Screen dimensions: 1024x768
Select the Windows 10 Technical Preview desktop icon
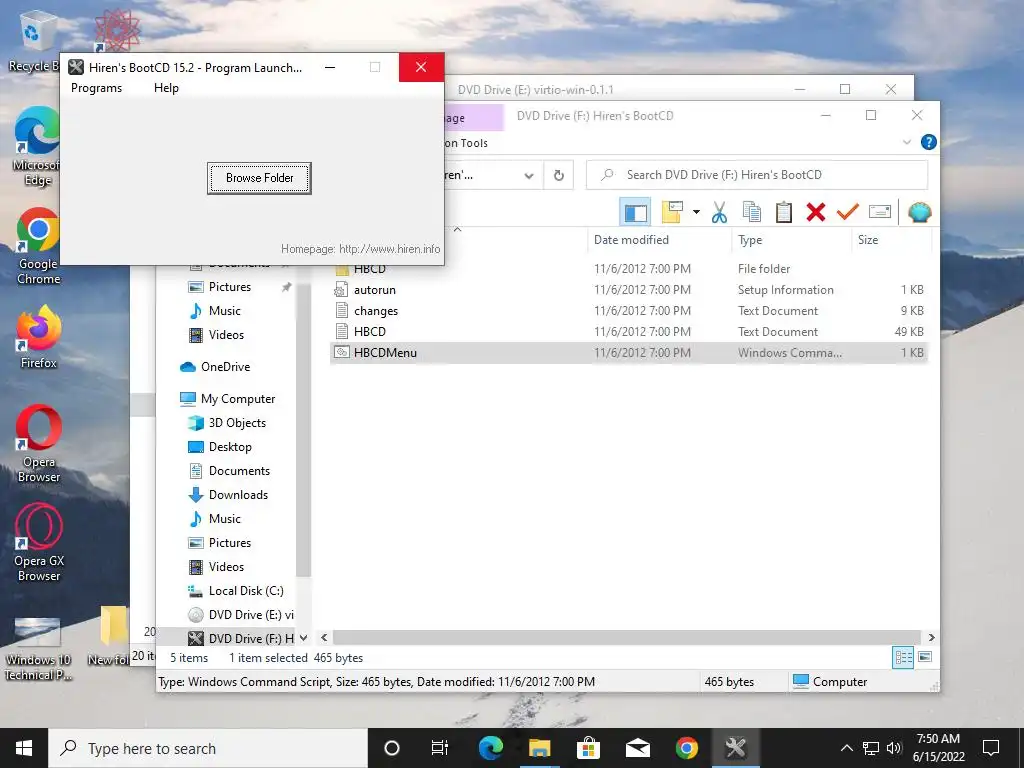38,648
